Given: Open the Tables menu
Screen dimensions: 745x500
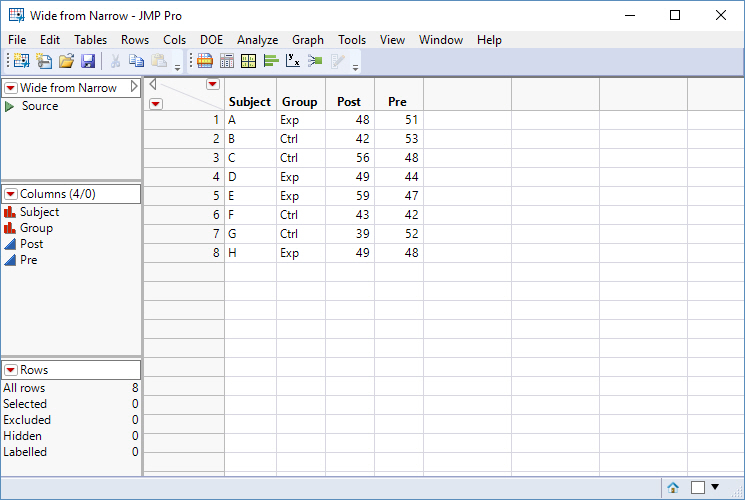Looking at the screenshot, I should 90,40.
